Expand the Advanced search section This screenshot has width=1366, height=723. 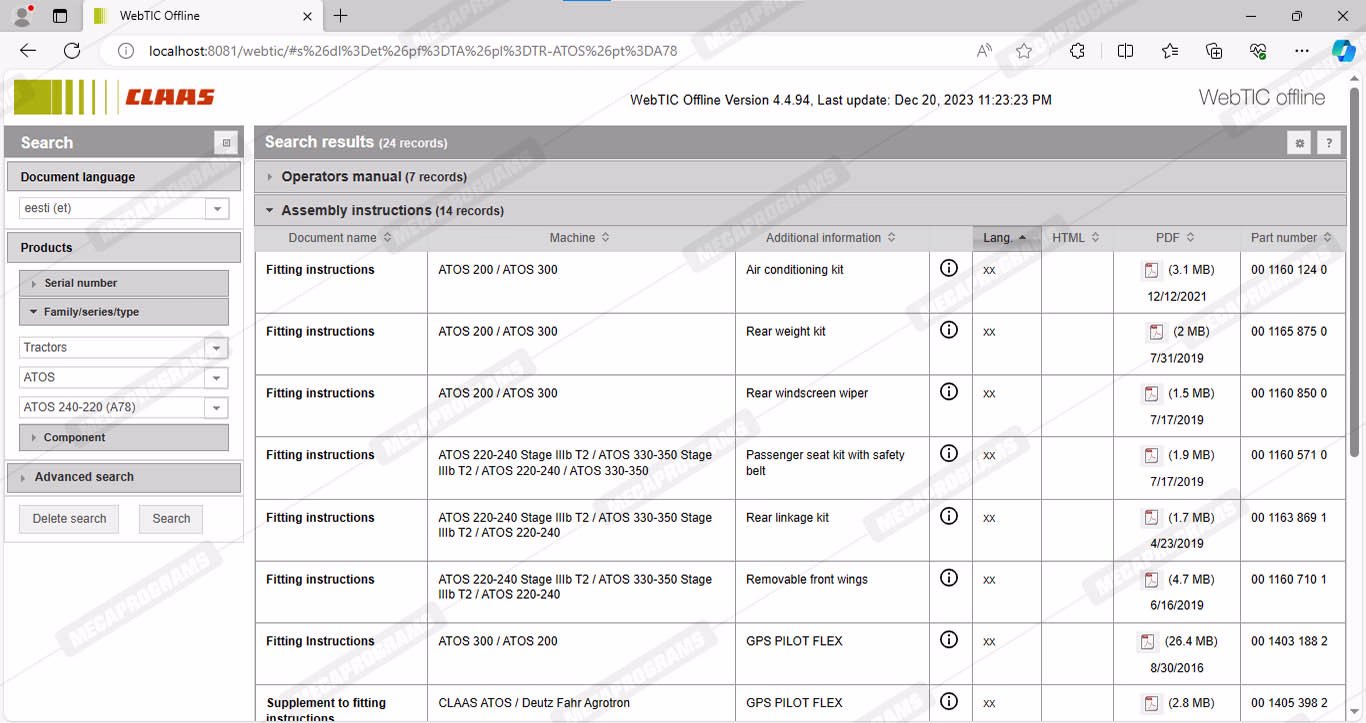click(x=84, y=477)
